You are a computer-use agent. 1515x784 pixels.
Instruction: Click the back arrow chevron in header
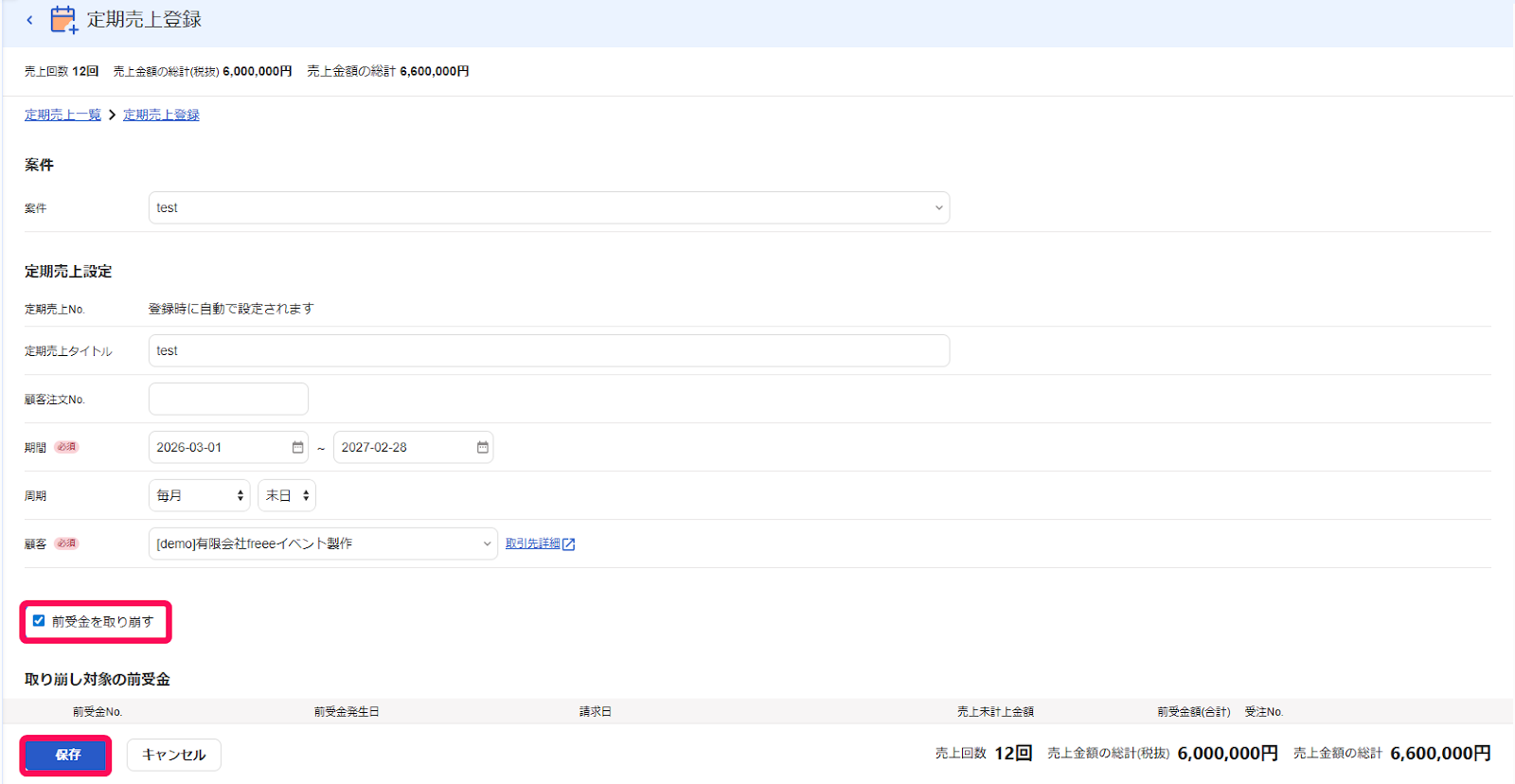click(29, 20)
